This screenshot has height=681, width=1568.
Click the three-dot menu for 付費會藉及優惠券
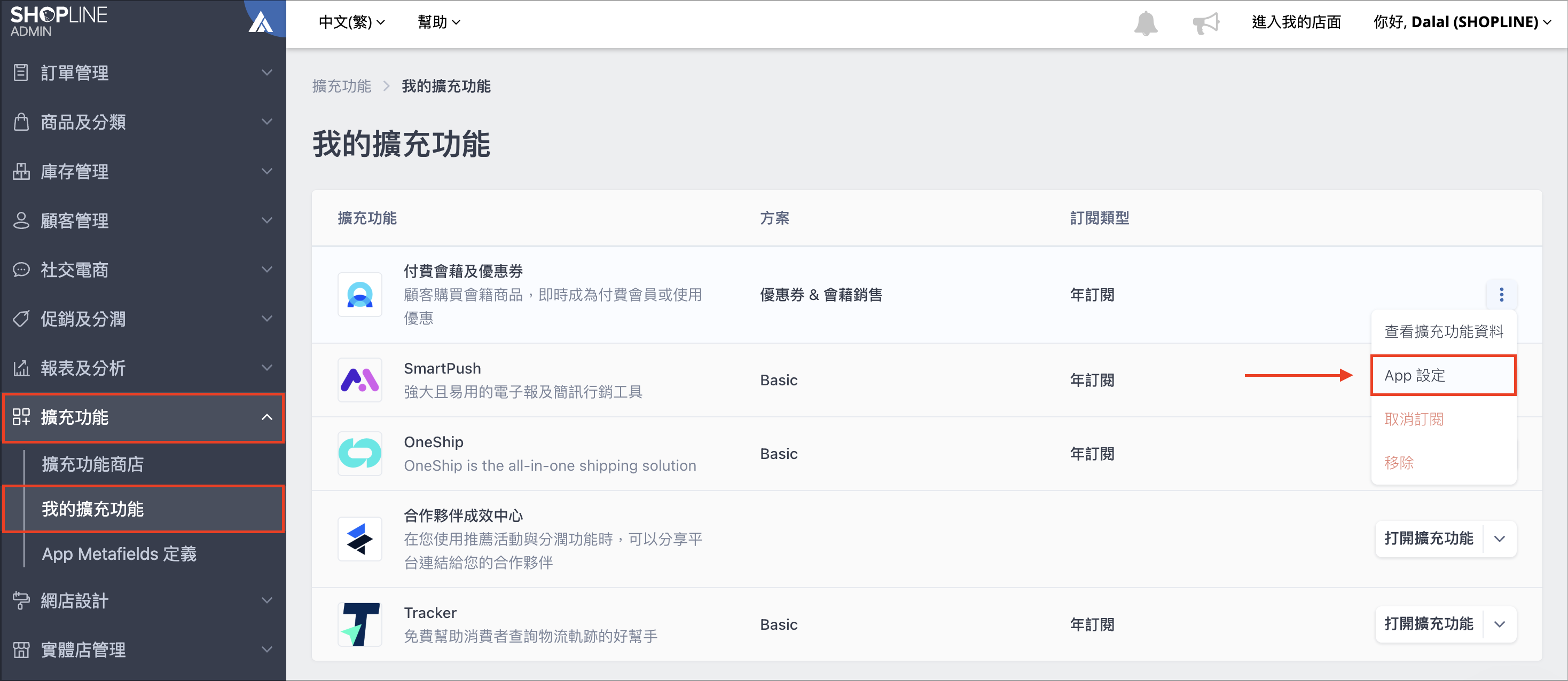[1501, 294]
